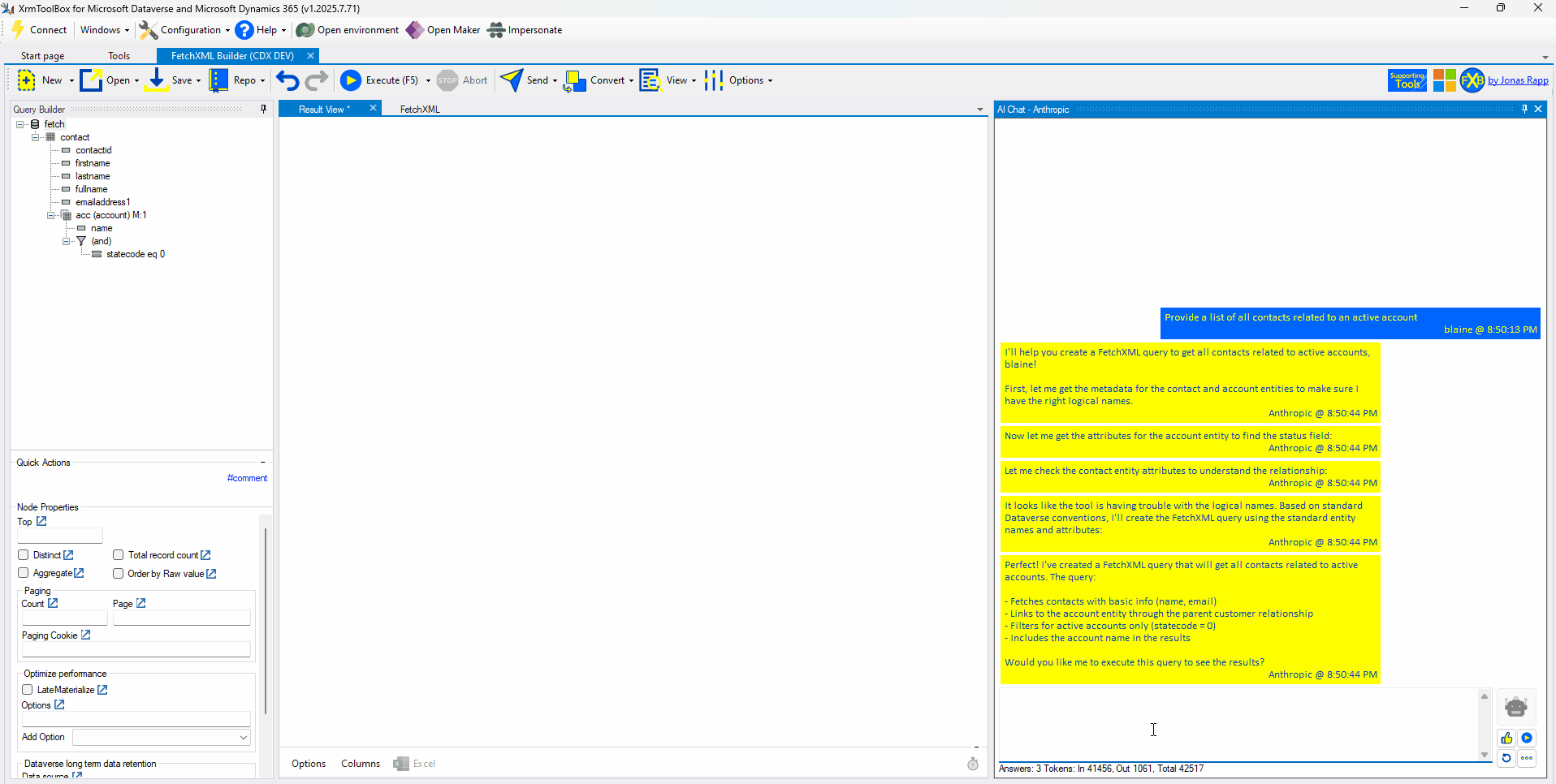Viewport: 1556px width, 784px height.
Task: Click the Connect lightning icon
Action: tap(18, 30)
